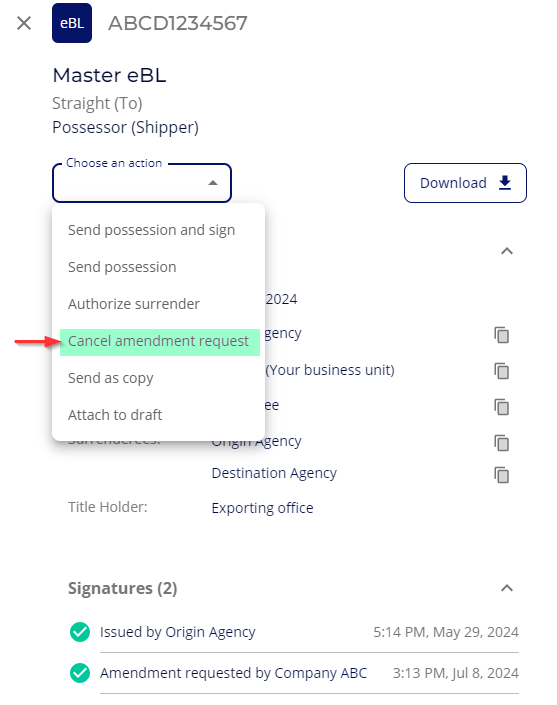Collapse the Choose an action dropdown
The height and width of the screenshot is (705, 557).
[213, 183]
